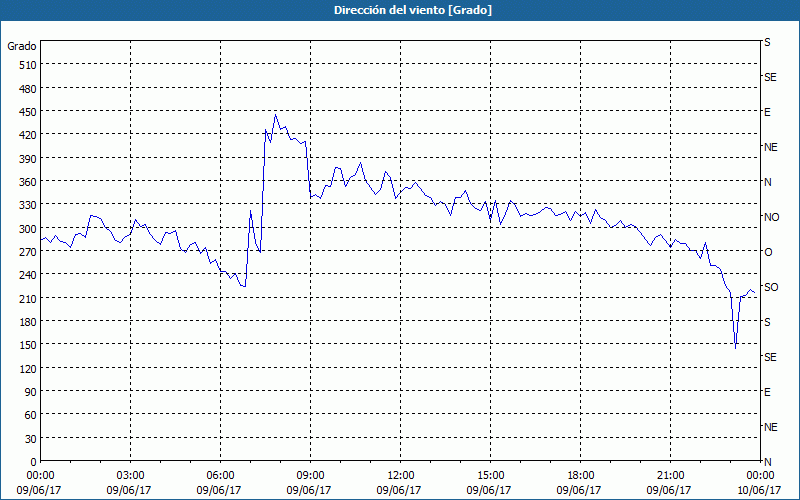Click the 420 tick label on the left axis
This screenshot has width=800, height=500.
pos(28,135)
